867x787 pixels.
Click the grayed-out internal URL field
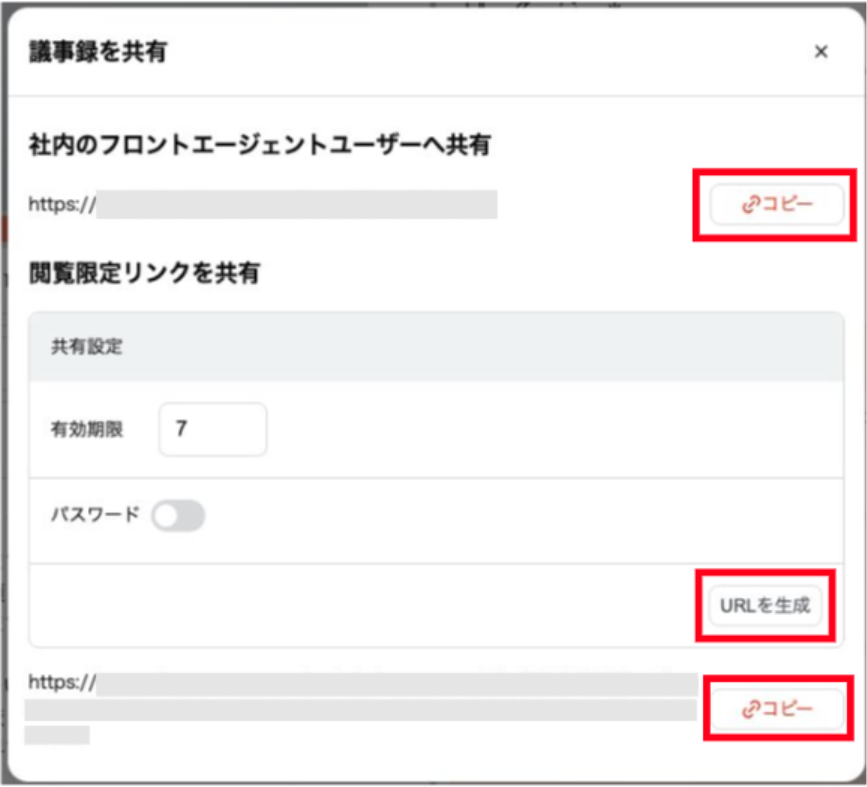pyautogui.click(x=297, y=204)
